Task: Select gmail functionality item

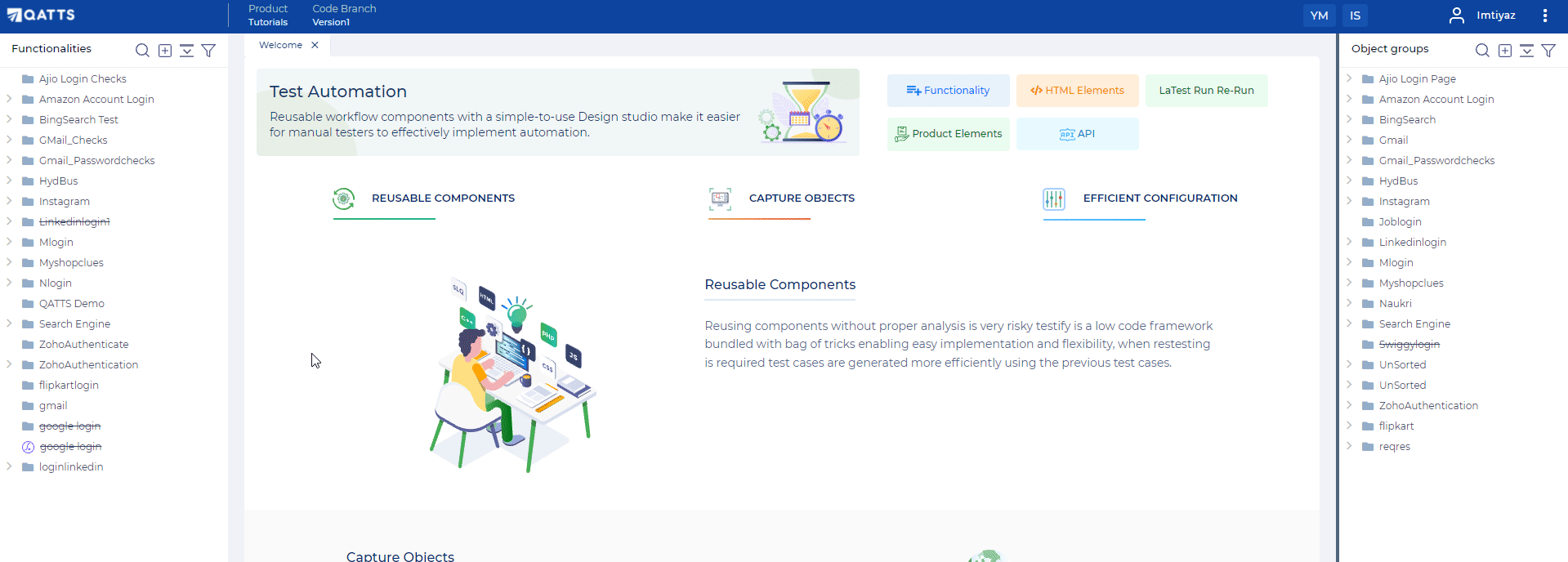Action: [x=53, y=406]
